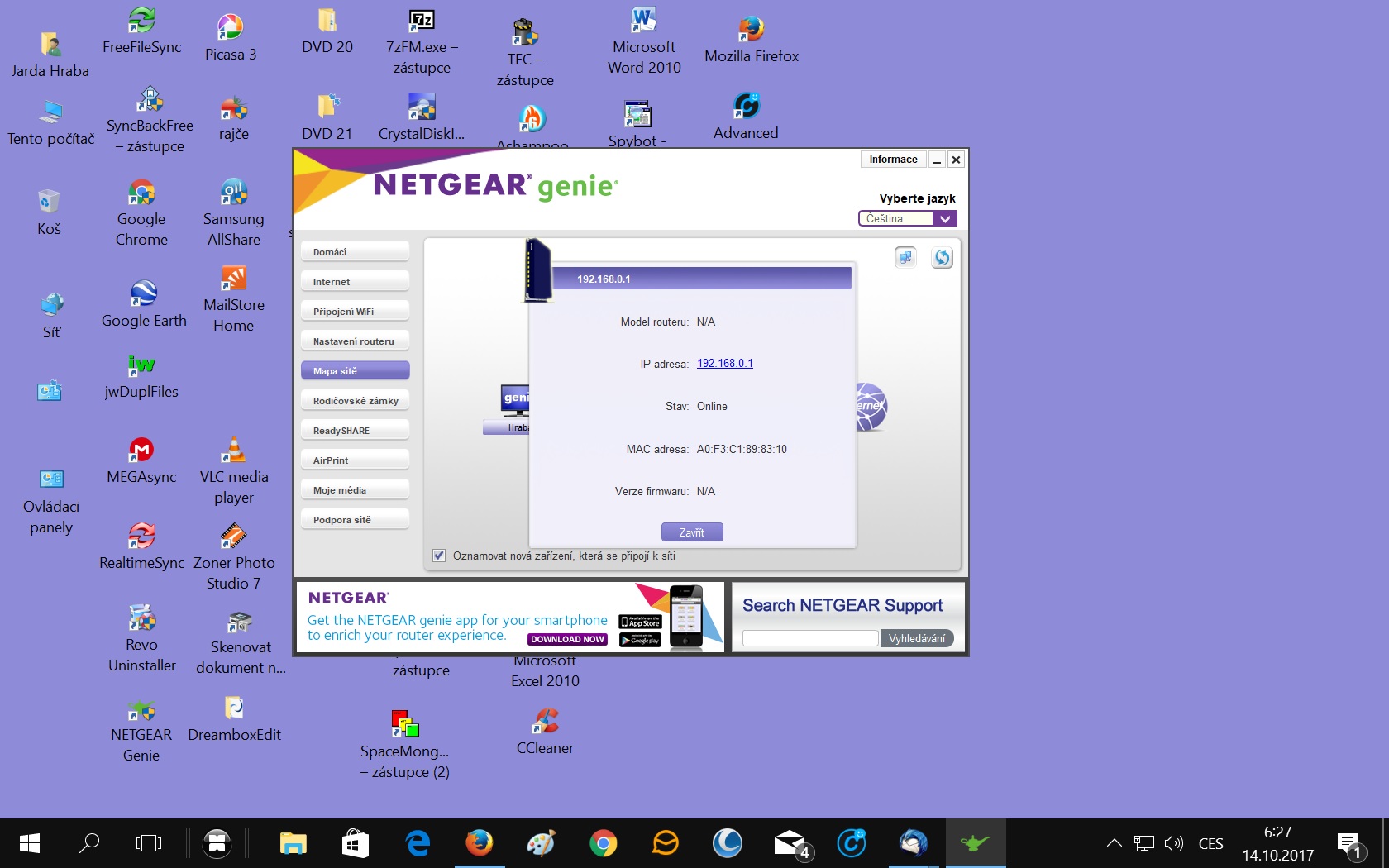Select Rodičovské zámky menu item
The height and width of the screenshot is (868, 1389).
pos(356,401)
